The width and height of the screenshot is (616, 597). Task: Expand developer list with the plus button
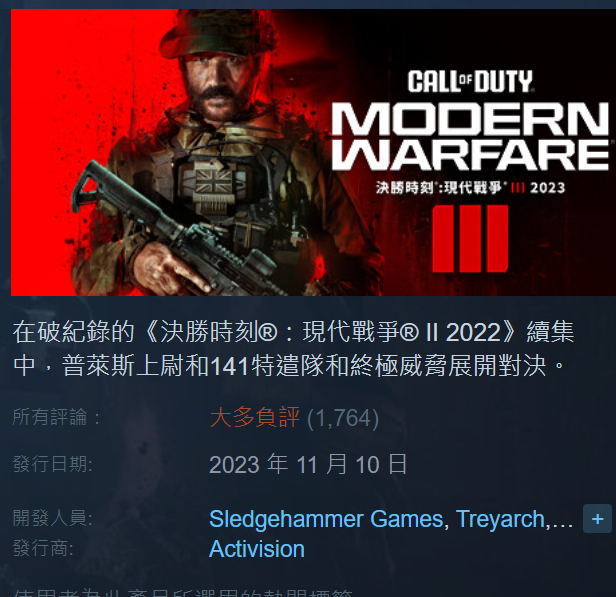click(597, 519)
